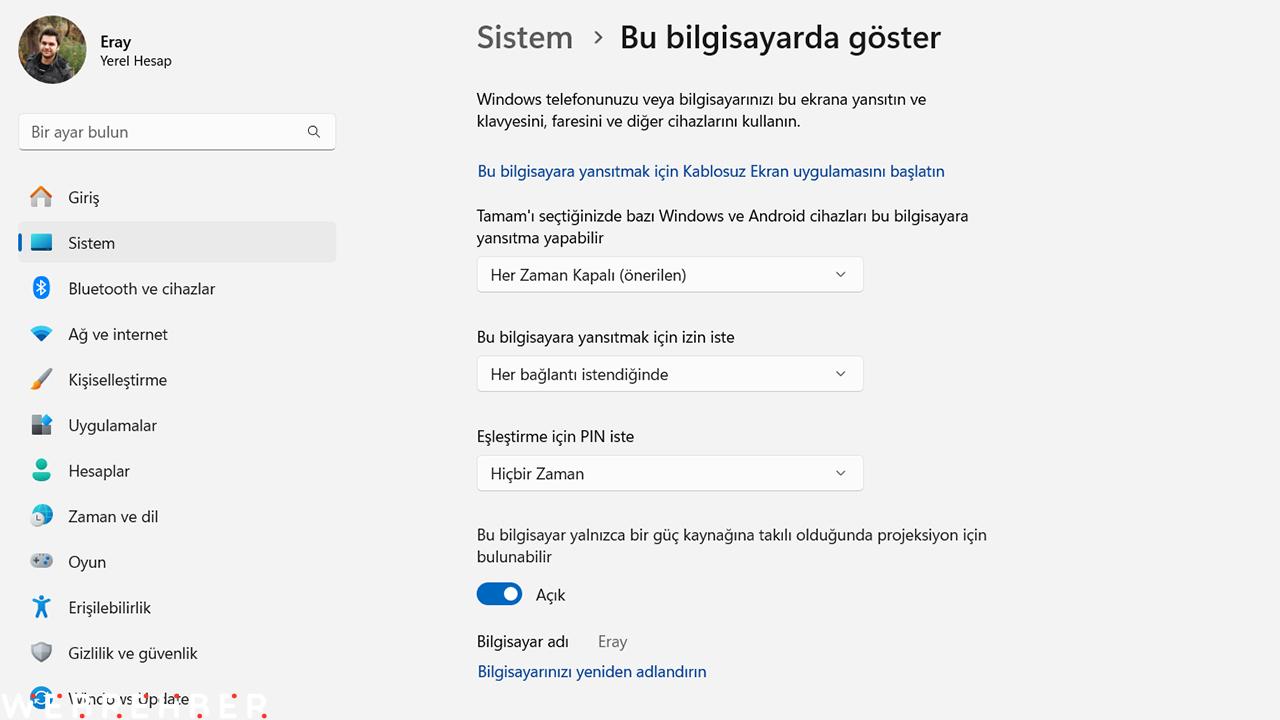Click the Sistem monitor icon
The width and height of the screenshot is (1280, 720).
pyautogui.click(x=41, y=243)
